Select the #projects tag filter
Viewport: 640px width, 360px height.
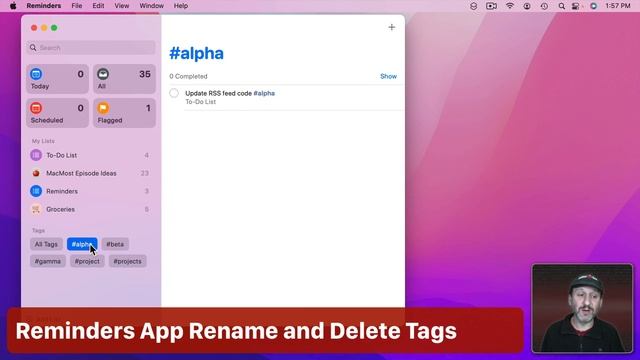127,261
